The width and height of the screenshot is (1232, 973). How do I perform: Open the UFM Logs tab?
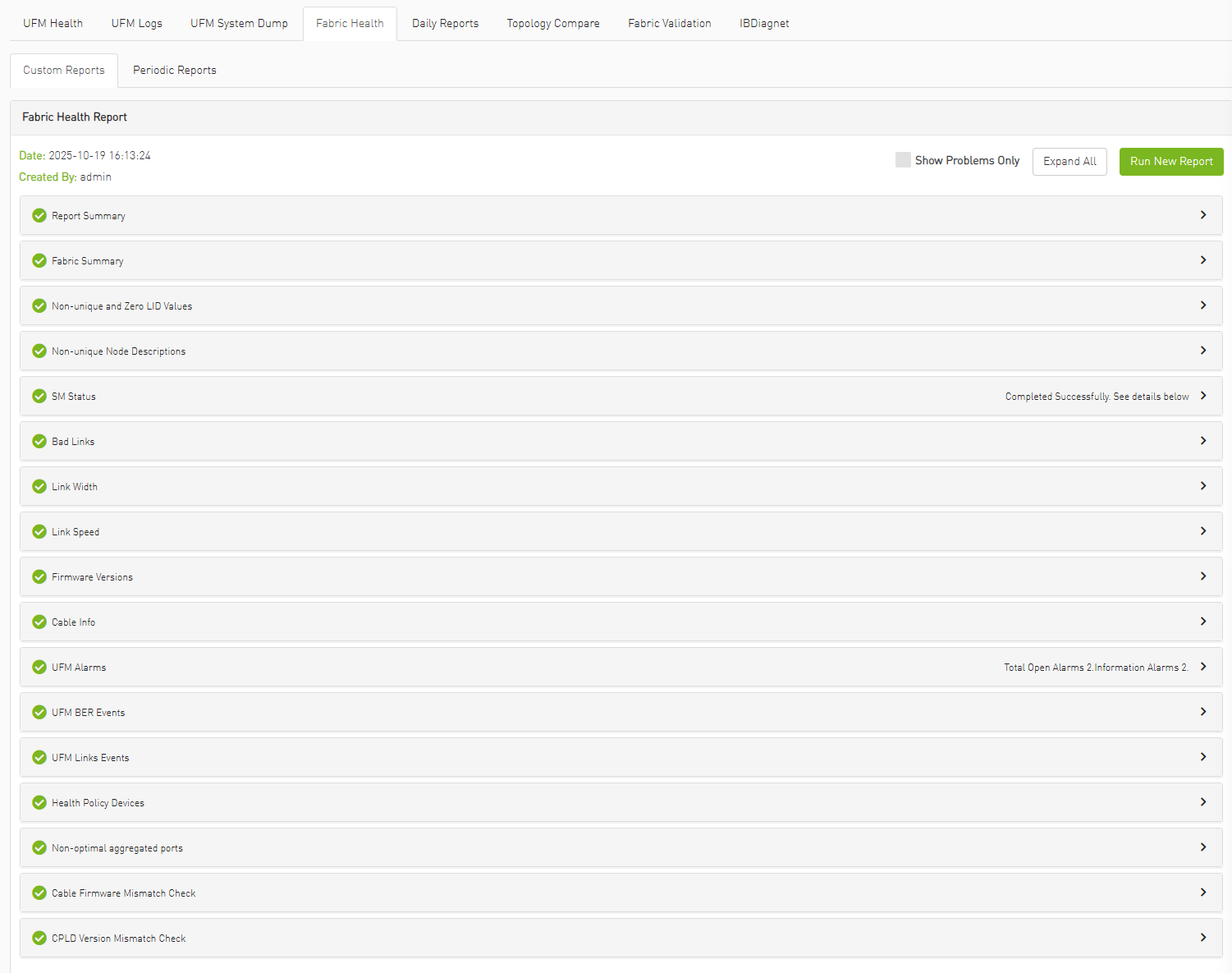137,23
